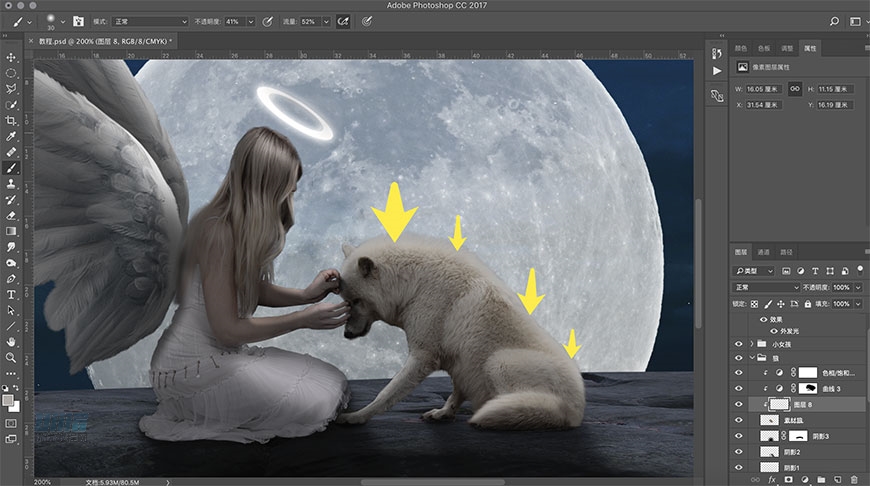Select the Eraser tool
The image size is (870, 486).
click(11, 215)
